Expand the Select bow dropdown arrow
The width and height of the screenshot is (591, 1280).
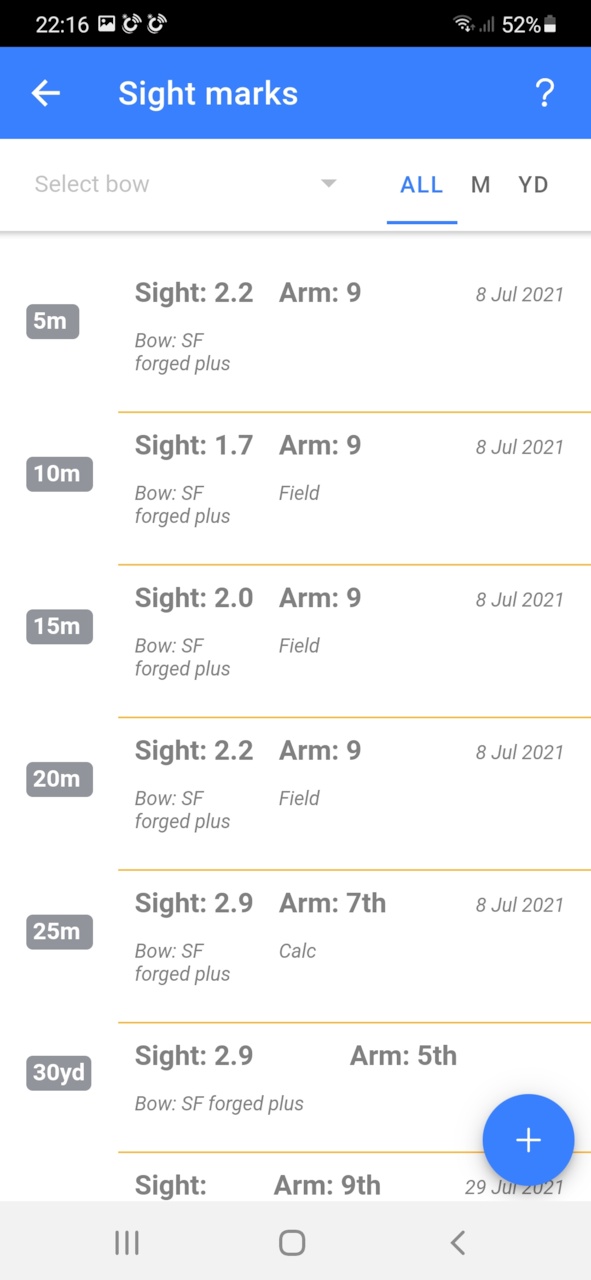tap(328, 184)
